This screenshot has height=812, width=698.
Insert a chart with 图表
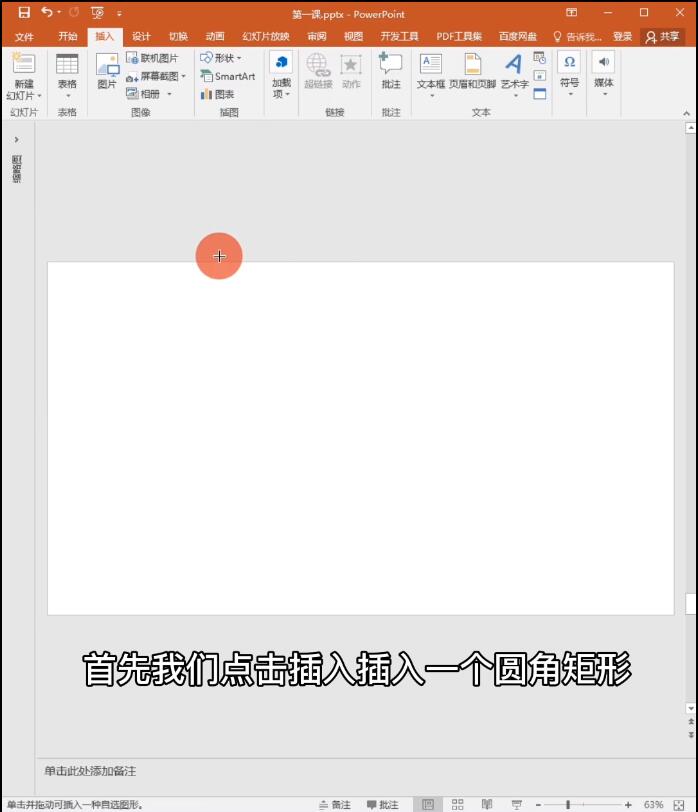point(217,94)
